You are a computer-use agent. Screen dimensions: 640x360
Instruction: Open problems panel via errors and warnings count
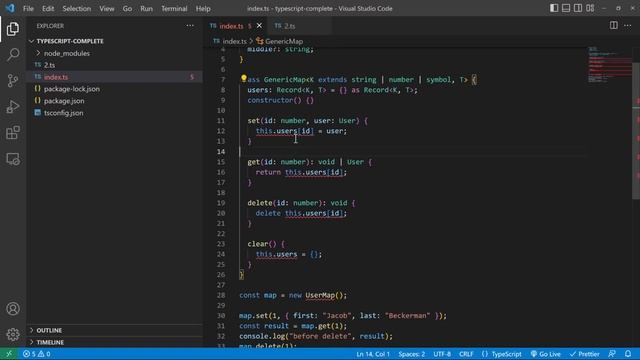coord(37,354)
